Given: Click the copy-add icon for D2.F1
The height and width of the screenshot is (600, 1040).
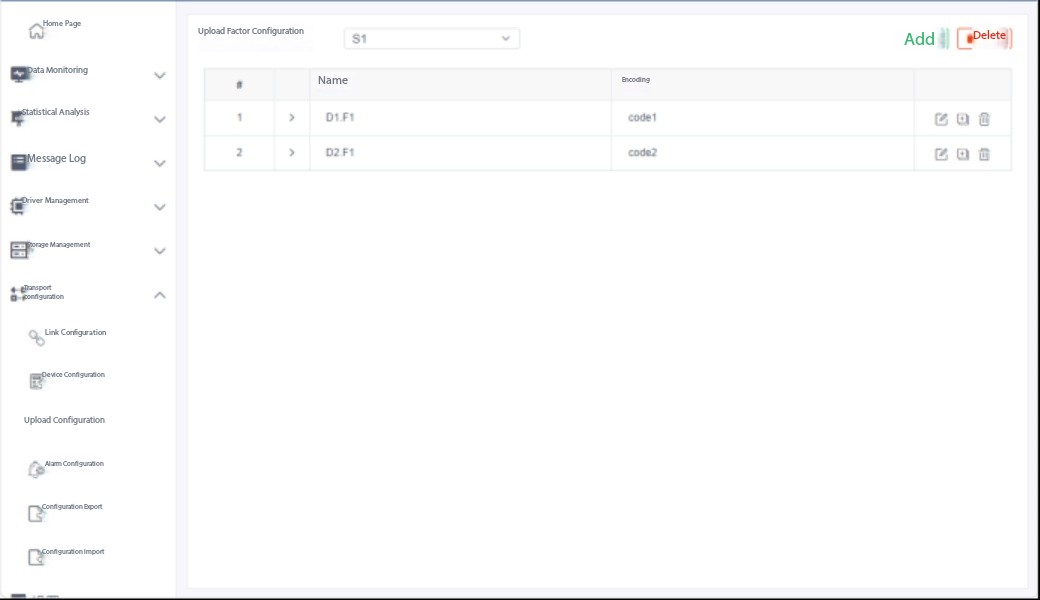Looking at the screenshot, I should pyautogui.click(x=963, y=154).
